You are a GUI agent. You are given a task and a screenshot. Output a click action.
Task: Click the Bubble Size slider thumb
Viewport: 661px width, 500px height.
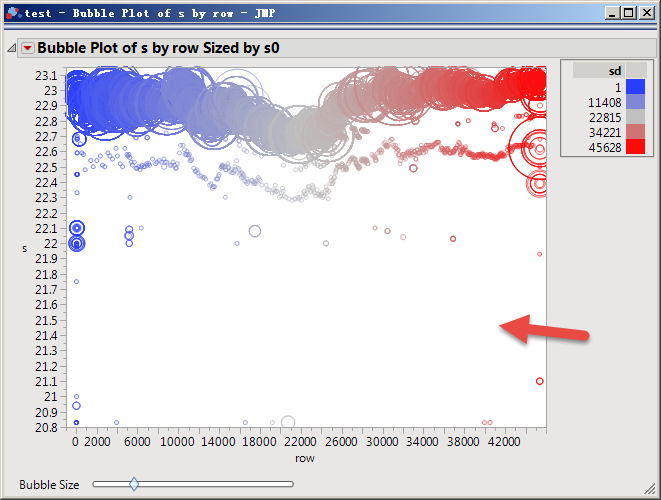[134, 484]
